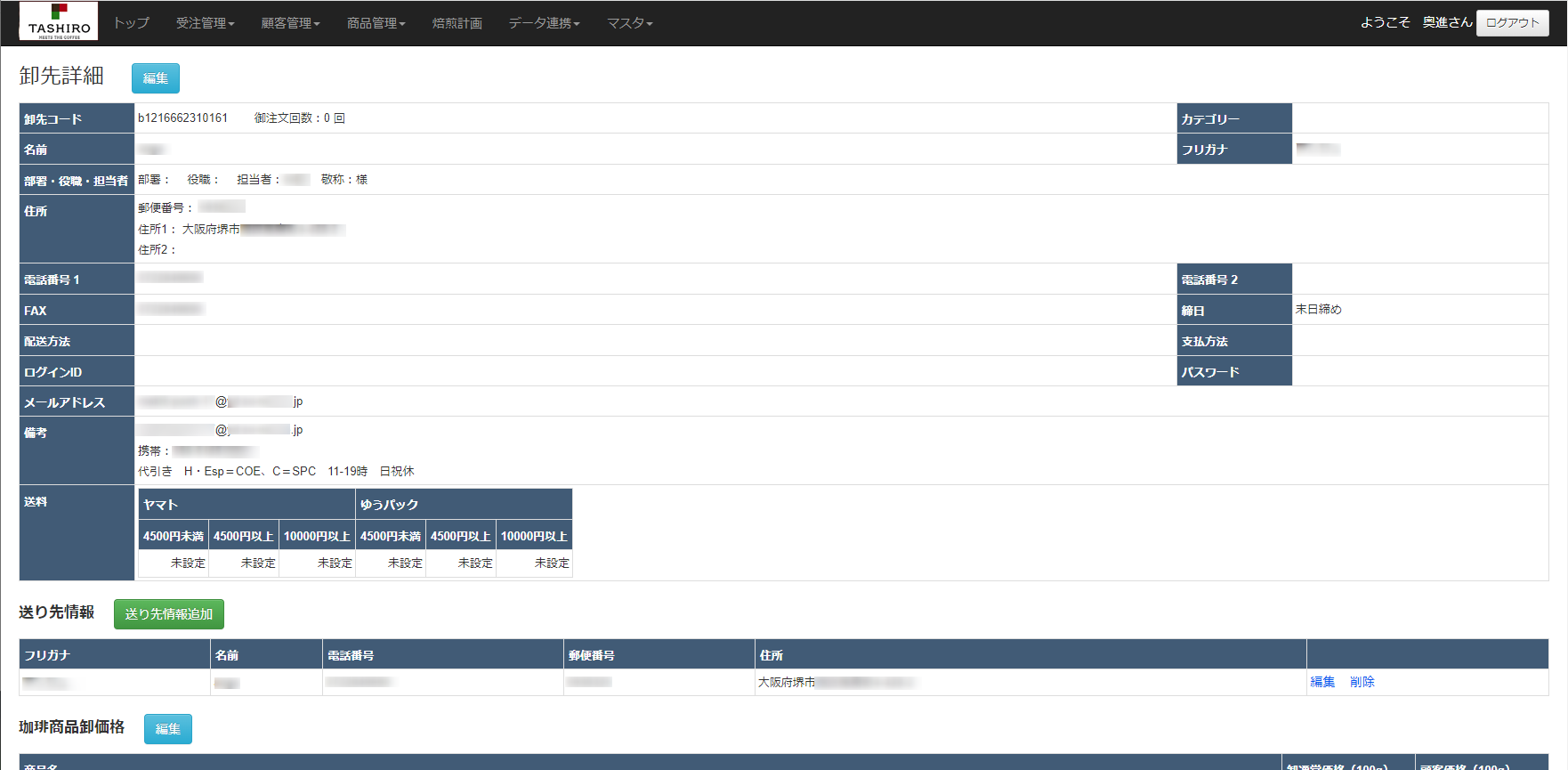Click the TASHIRO logo
Image resolution: width=1568 pixels, height=770 pixels.
coord(59,21)
